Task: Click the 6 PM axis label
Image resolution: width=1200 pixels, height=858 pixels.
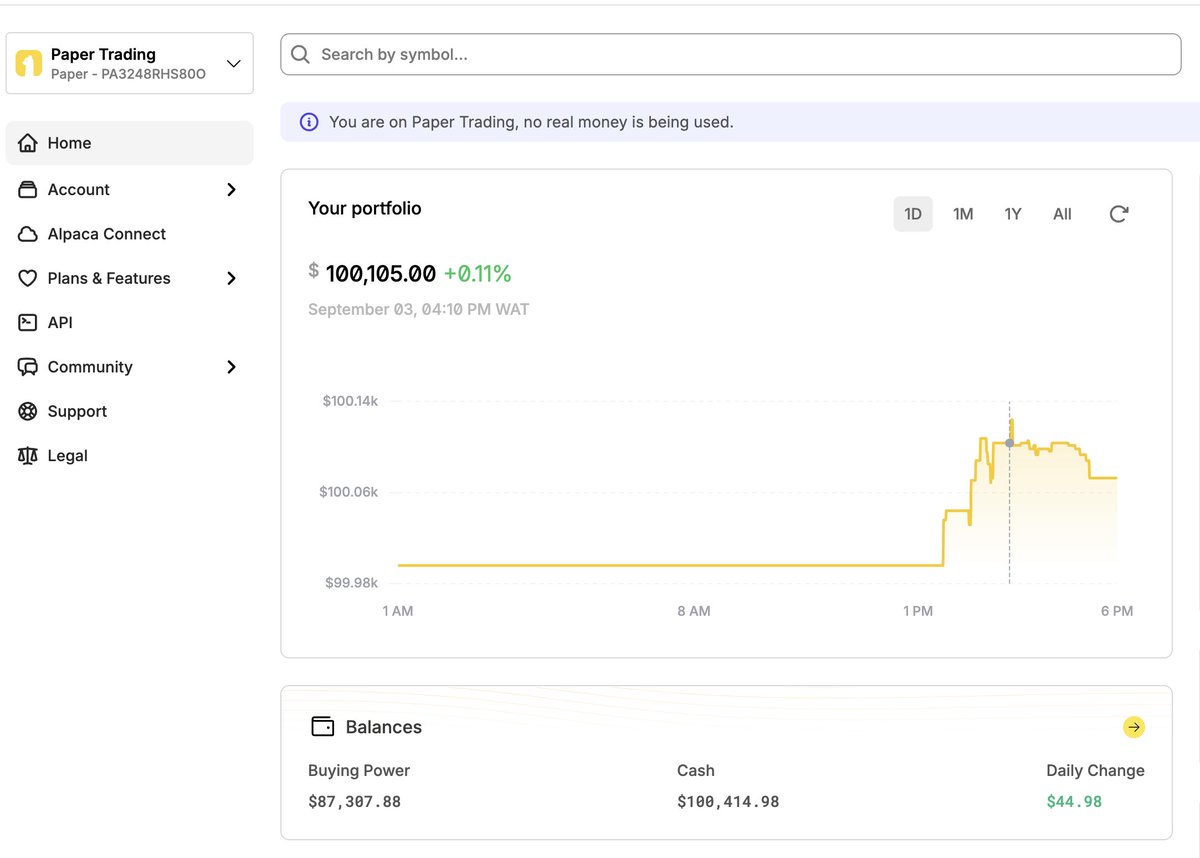Action: click(x=1117, y=611)
